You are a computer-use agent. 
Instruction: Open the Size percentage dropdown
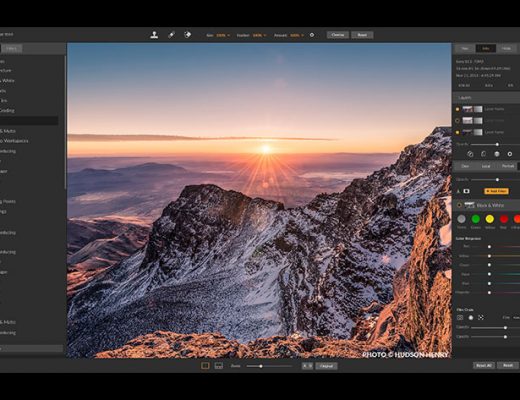coord(223,35)
